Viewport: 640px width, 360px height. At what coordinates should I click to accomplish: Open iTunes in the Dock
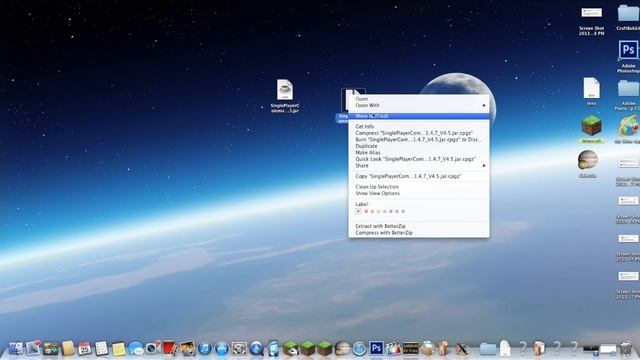coord(204,349)
